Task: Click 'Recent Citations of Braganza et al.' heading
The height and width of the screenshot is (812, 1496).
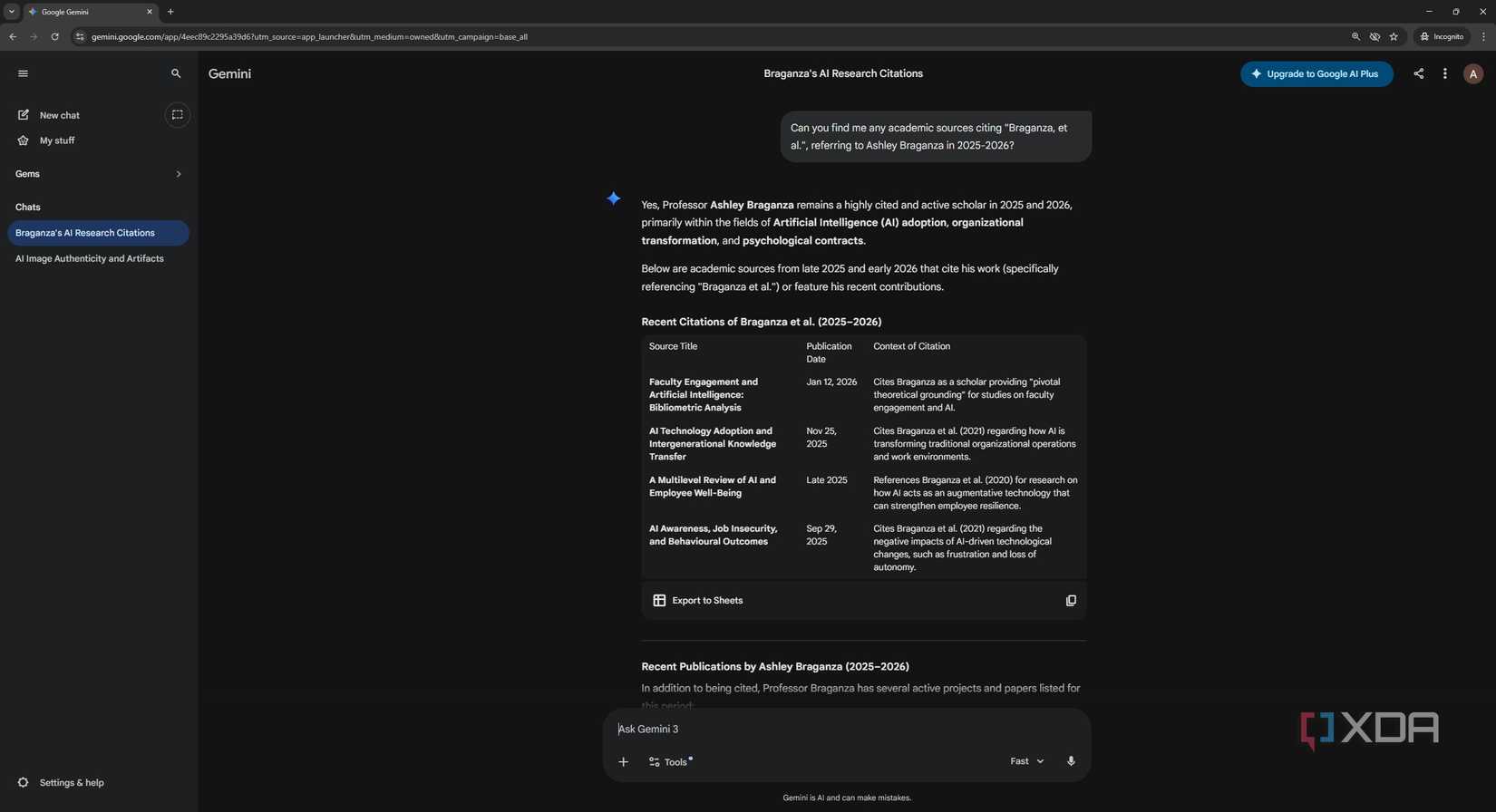Action: (x=761, y=322)
